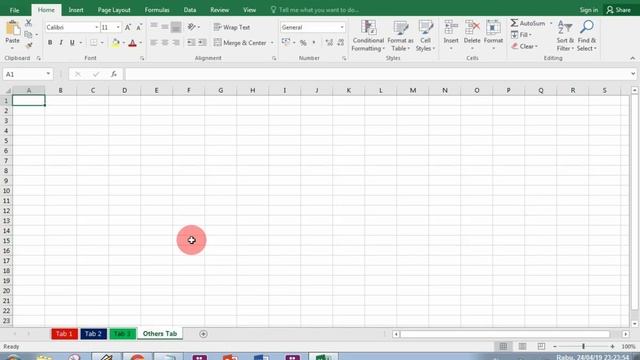The width and height of the screenshot is (640, 360).
Task: Click the Accounting Number Format icon
Action: [x=286, y=42]
